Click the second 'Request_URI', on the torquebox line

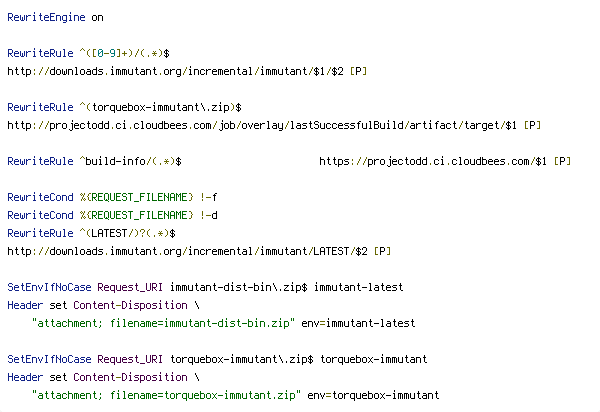coord(130,359)
